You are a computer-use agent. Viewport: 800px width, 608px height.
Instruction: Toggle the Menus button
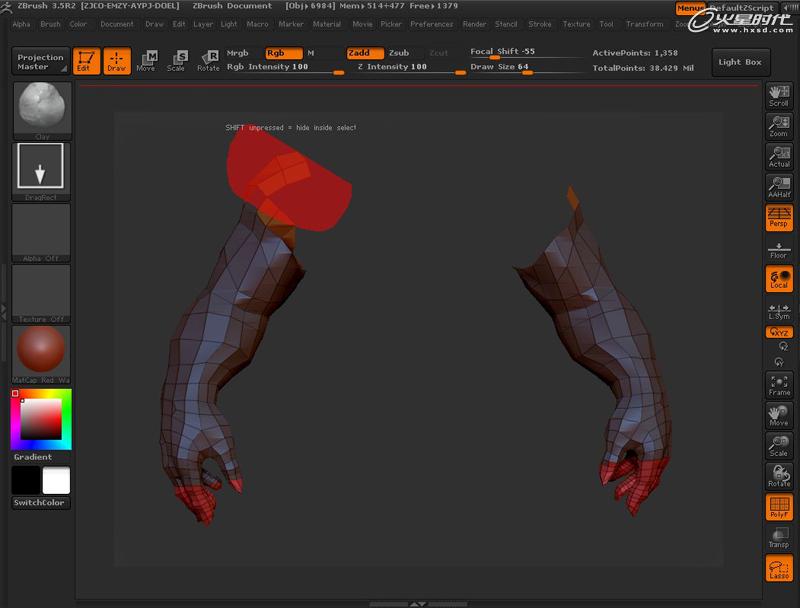tap(690, 8)
